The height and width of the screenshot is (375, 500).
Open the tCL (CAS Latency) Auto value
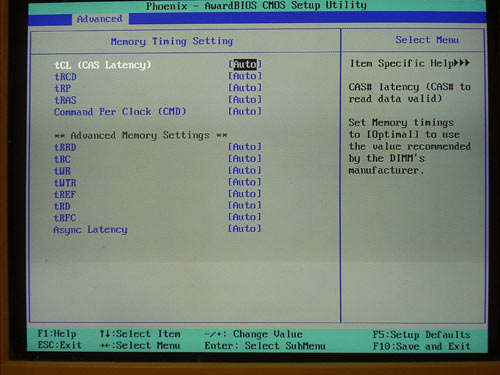pos(245,64)
